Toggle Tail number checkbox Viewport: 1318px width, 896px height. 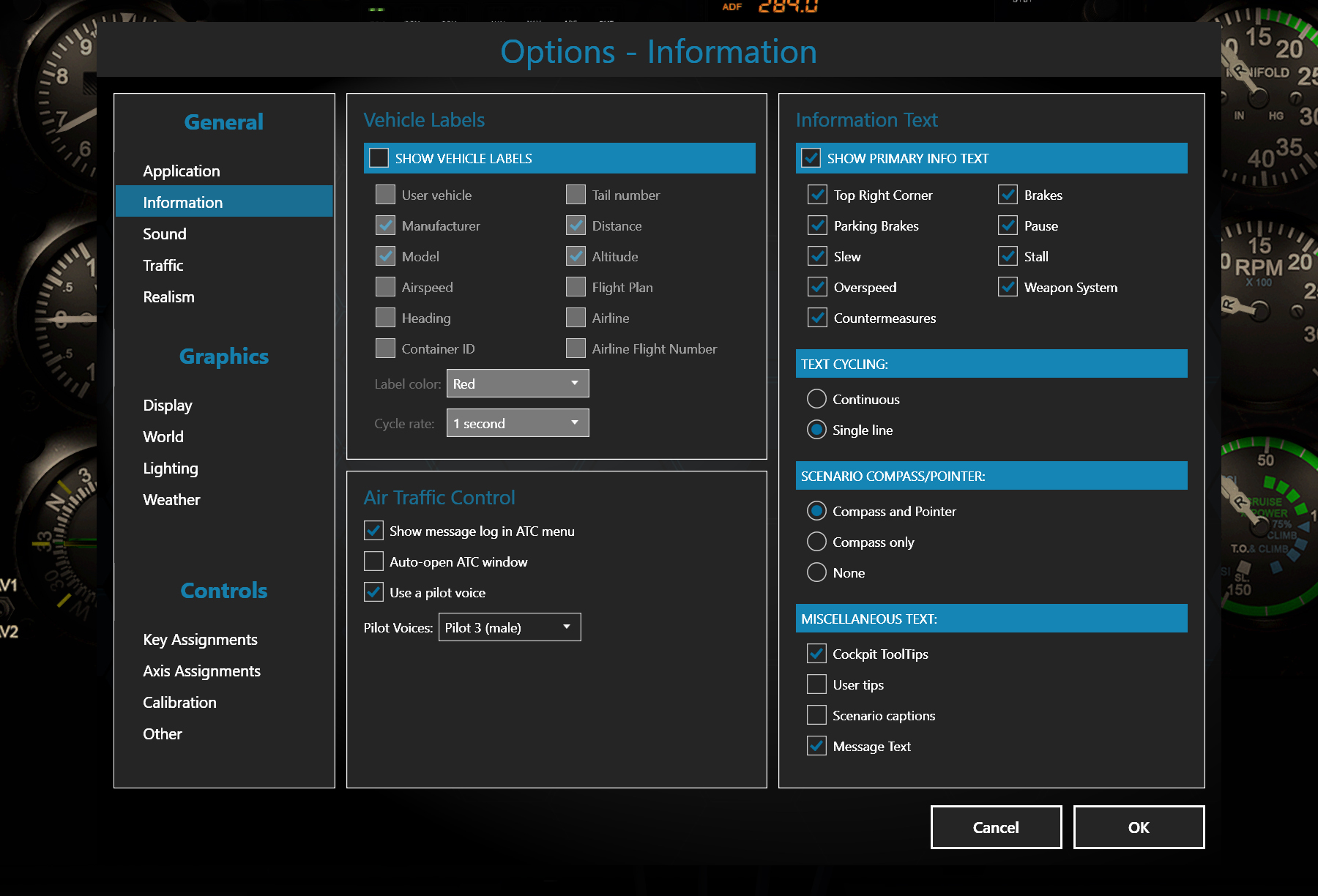(x=576, y=195)
